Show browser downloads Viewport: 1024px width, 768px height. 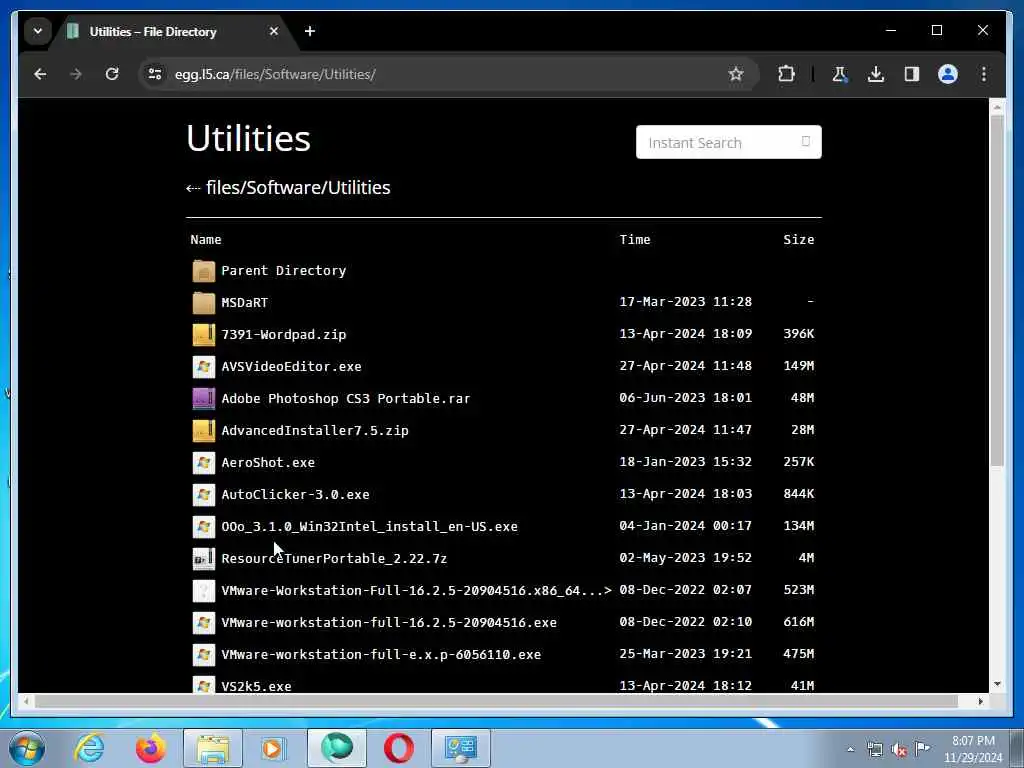876,74
